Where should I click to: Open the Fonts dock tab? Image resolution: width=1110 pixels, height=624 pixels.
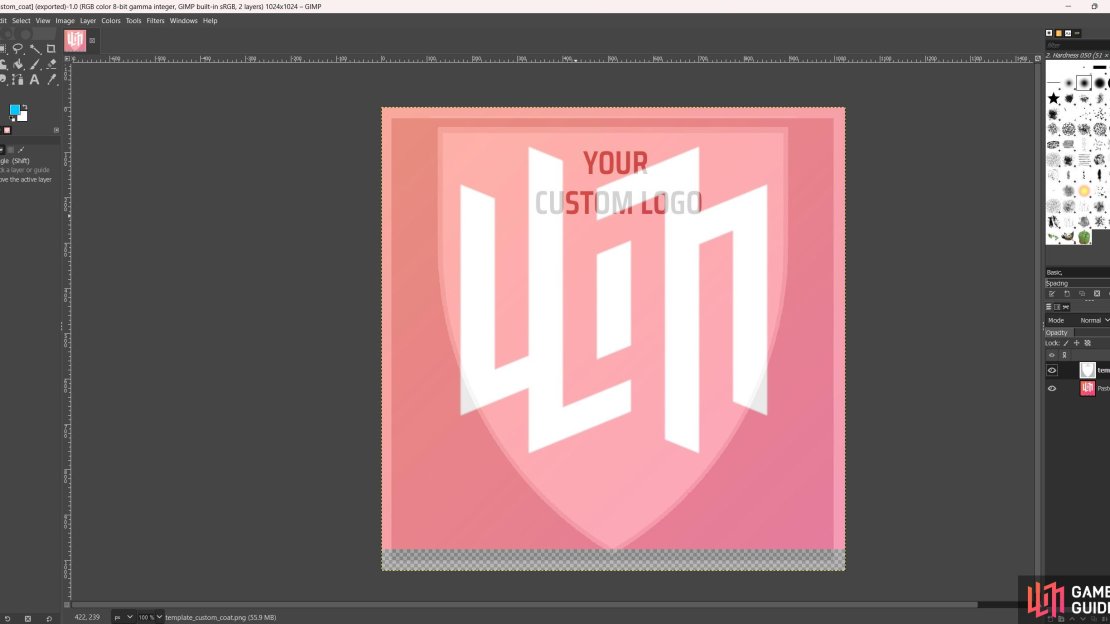(1068, 33)
